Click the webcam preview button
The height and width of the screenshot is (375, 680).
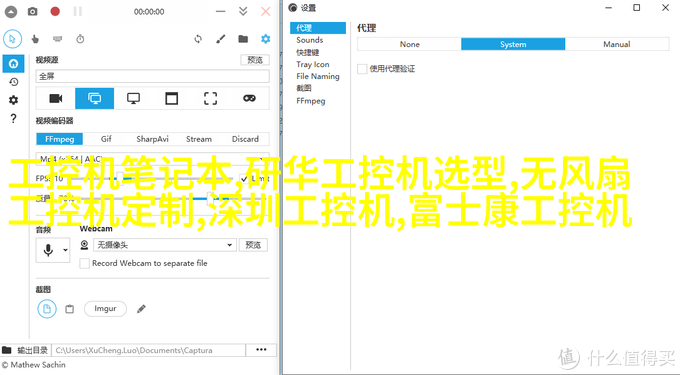pos(253,245)
